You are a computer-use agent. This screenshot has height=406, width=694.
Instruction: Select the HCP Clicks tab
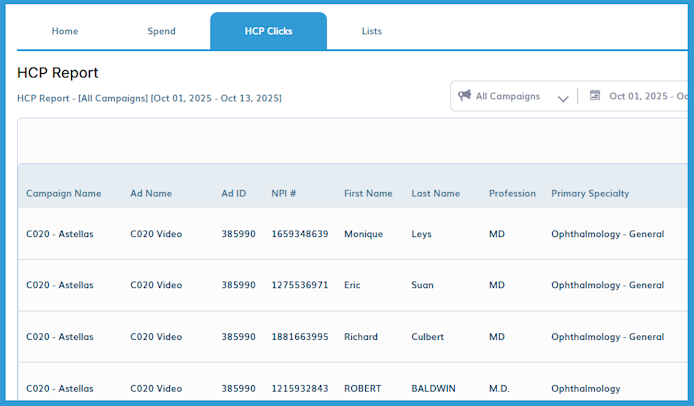[268, 31]
